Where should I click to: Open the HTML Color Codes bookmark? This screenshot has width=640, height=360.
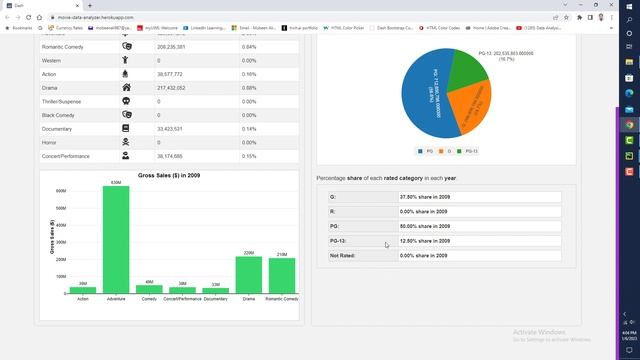click(x=440, y=28)
